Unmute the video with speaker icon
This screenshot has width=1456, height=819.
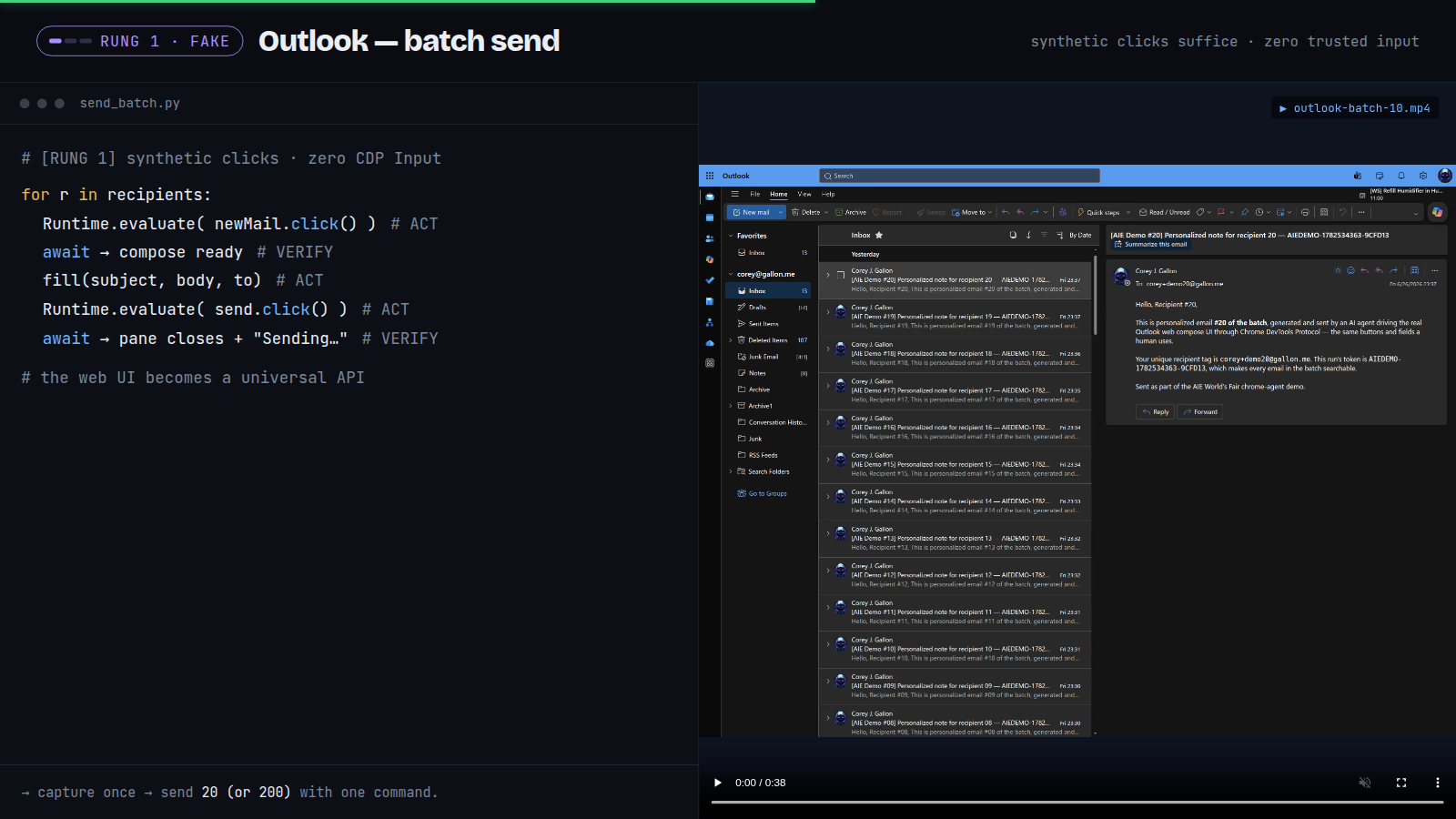tap(1365, 783)
